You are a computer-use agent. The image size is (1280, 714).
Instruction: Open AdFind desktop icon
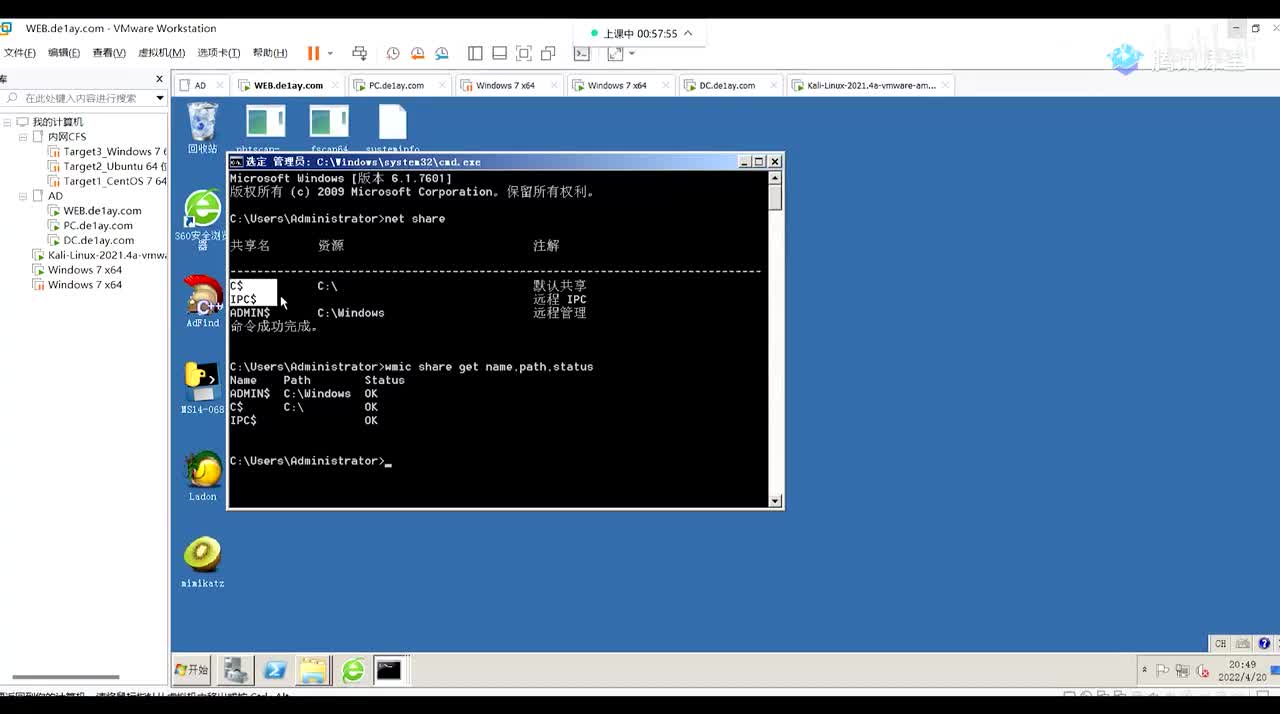202,301
